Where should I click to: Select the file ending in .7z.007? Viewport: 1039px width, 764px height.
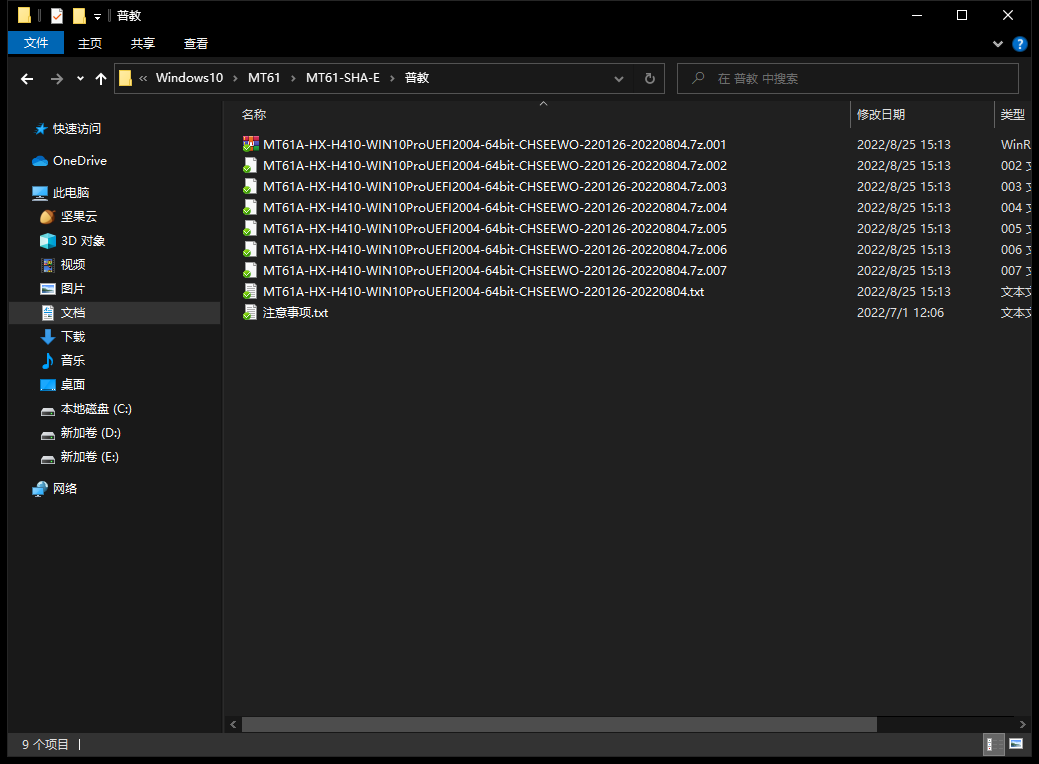pos(494,271)
